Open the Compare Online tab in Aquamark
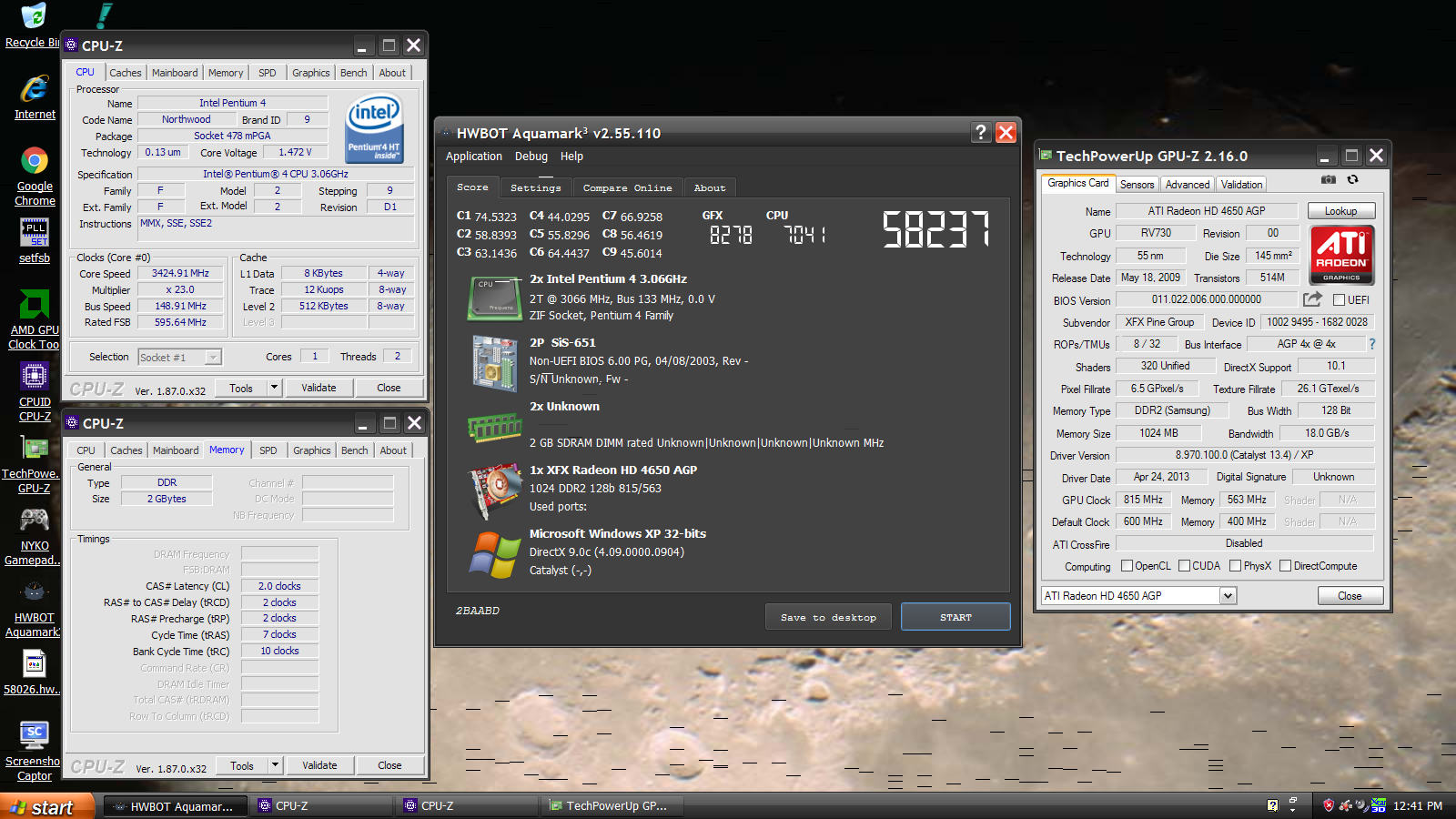1456x819 pixels. tap(628, 187)
